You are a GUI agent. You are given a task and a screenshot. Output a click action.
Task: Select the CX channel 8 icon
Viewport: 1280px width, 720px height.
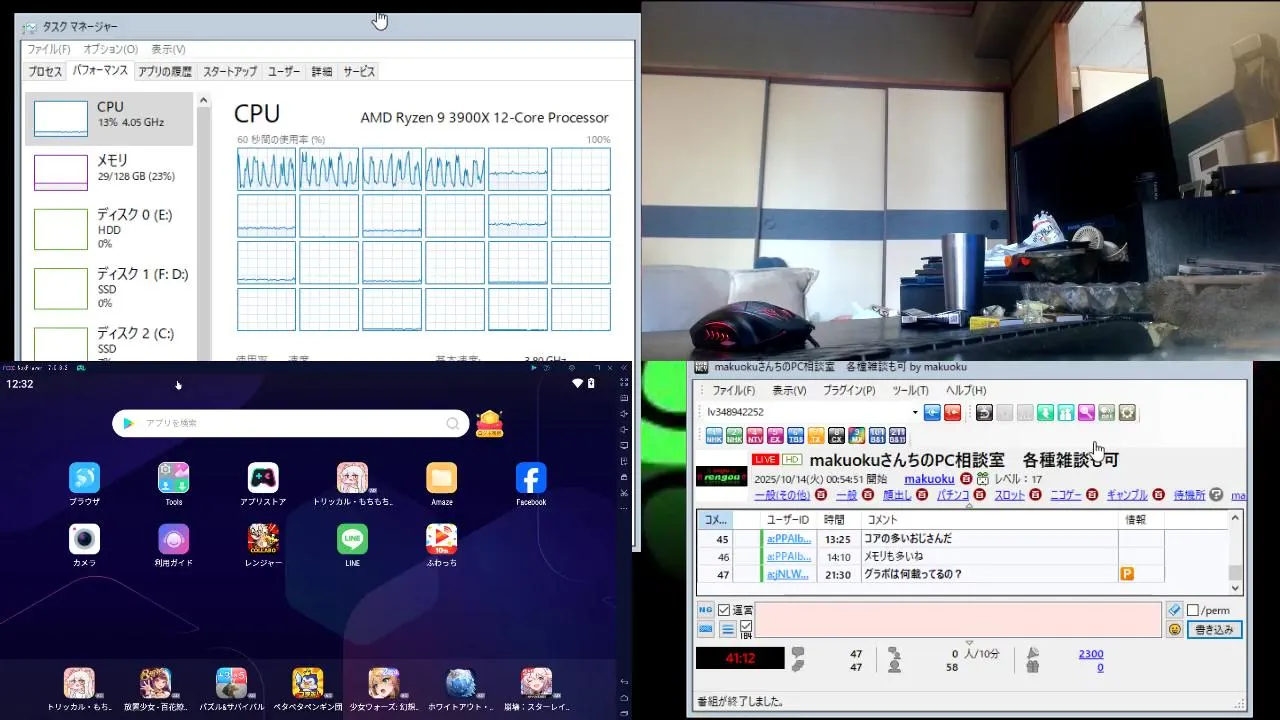coord(836,435)
